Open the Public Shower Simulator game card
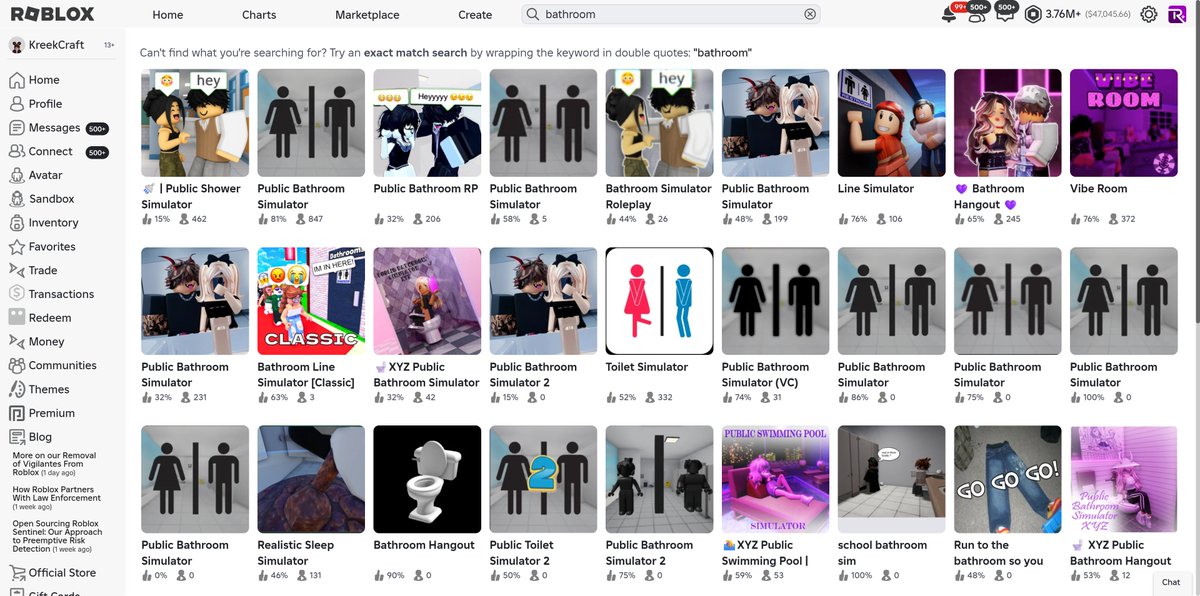 [195, 146]
